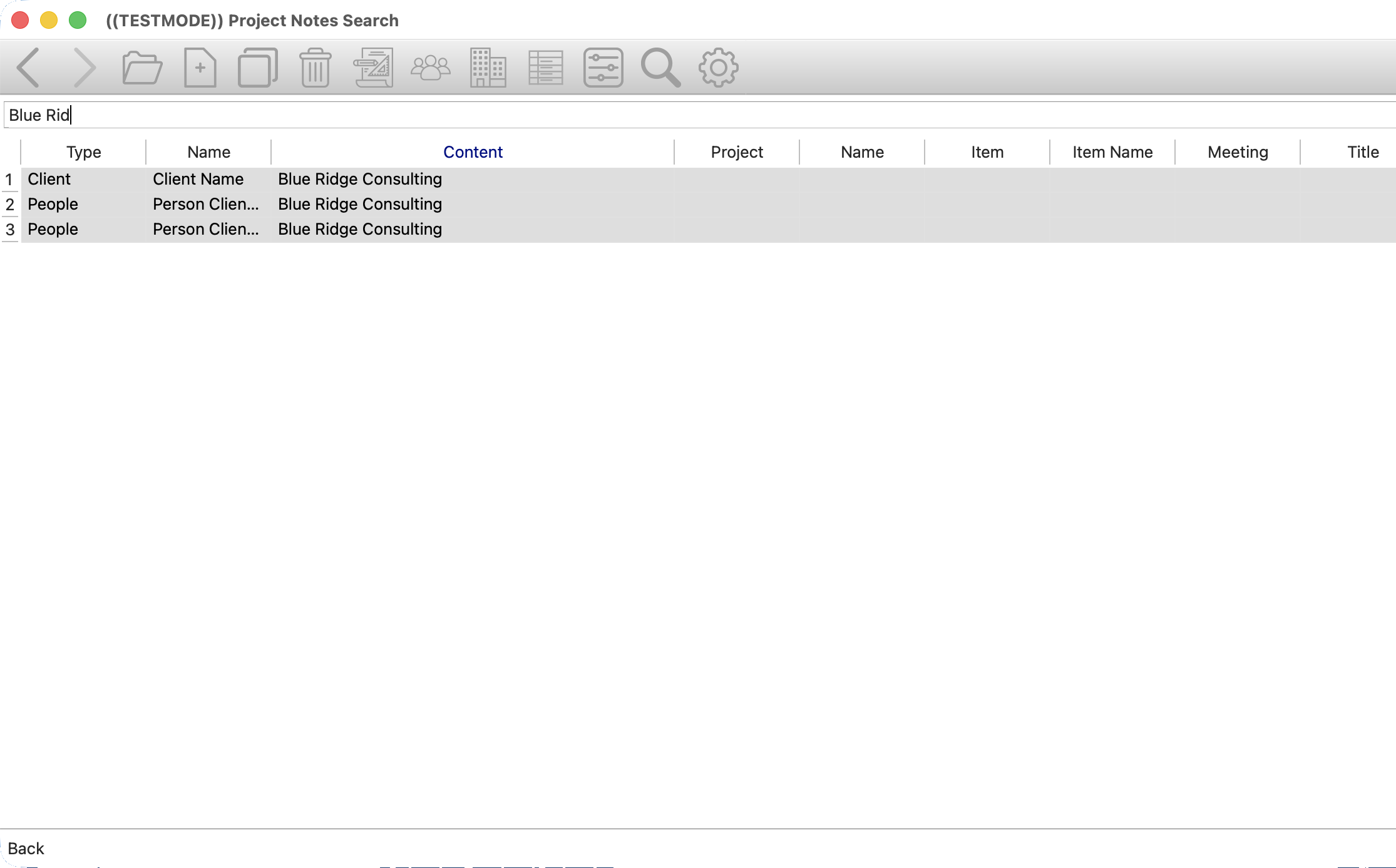Screen dimensions: 1396x868
Task: Open the clients building icon
Action: pos(488,68)
